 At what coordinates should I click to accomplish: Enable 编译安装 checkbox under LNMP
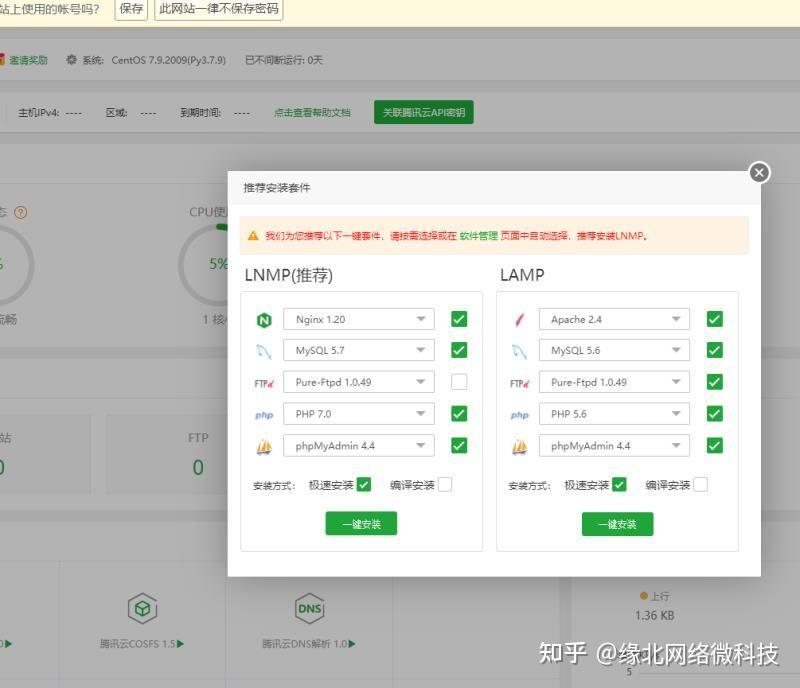[x=445, y=484]
